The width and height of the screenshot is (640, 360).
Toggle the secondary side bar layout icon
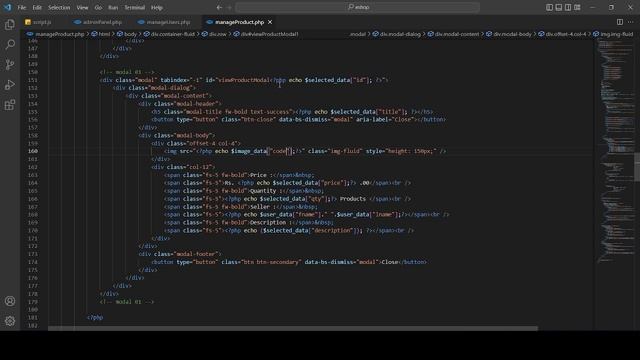pyautogui.click(x=568, y=7)
